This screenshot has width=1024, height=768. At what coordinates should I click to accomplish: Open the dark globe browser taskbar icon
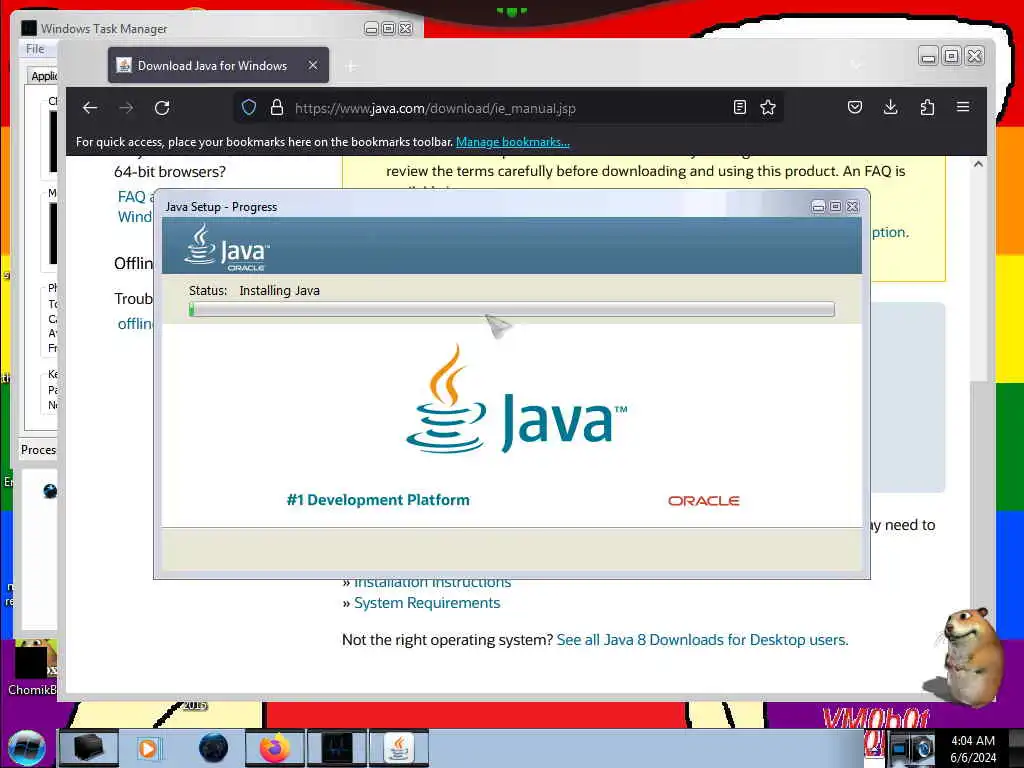pyautogui.click(x=214, y=748)
